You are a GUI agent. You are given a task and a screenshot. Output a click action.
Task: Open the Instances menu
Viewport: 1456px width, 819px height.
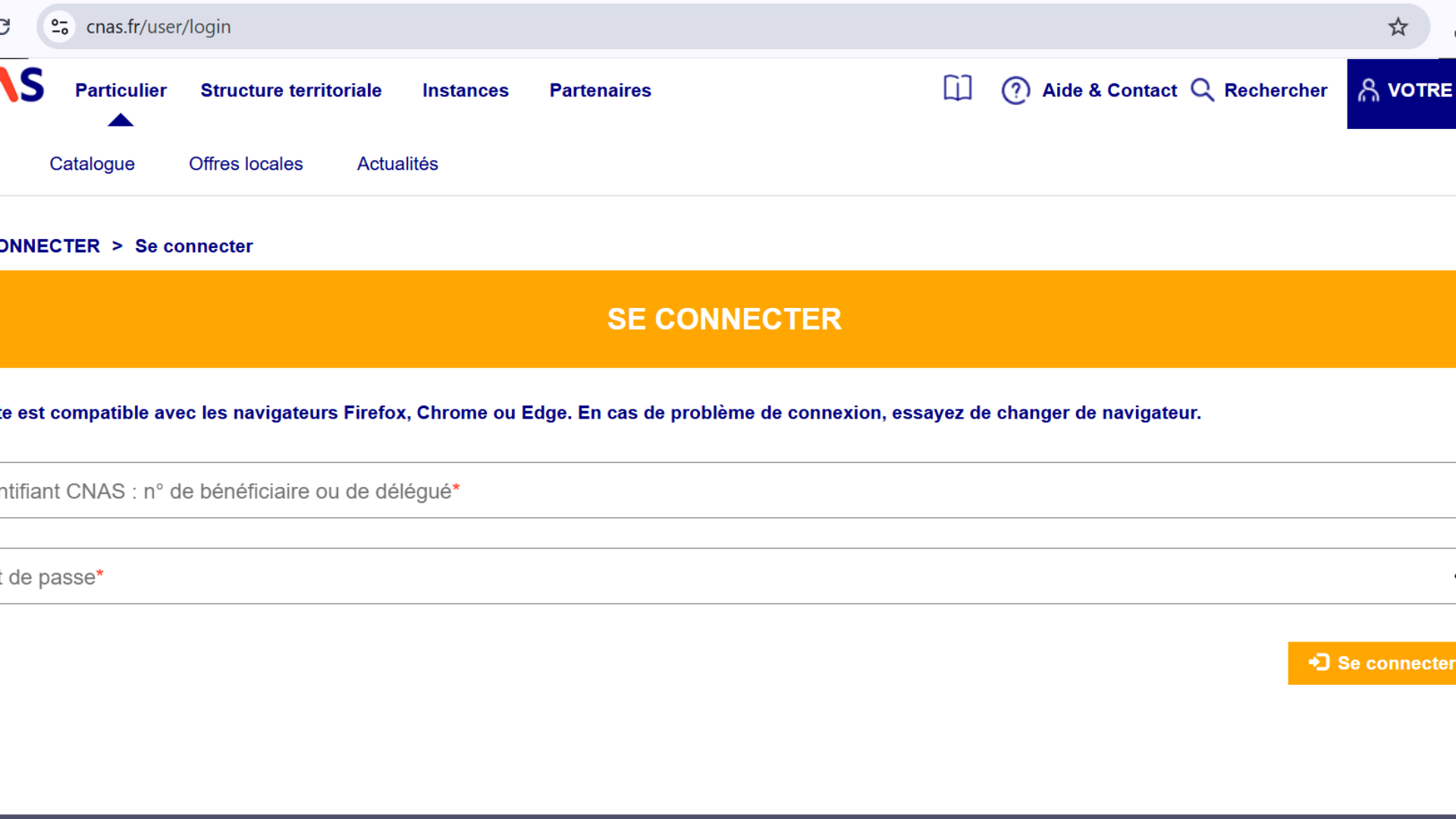coord(466,90)
